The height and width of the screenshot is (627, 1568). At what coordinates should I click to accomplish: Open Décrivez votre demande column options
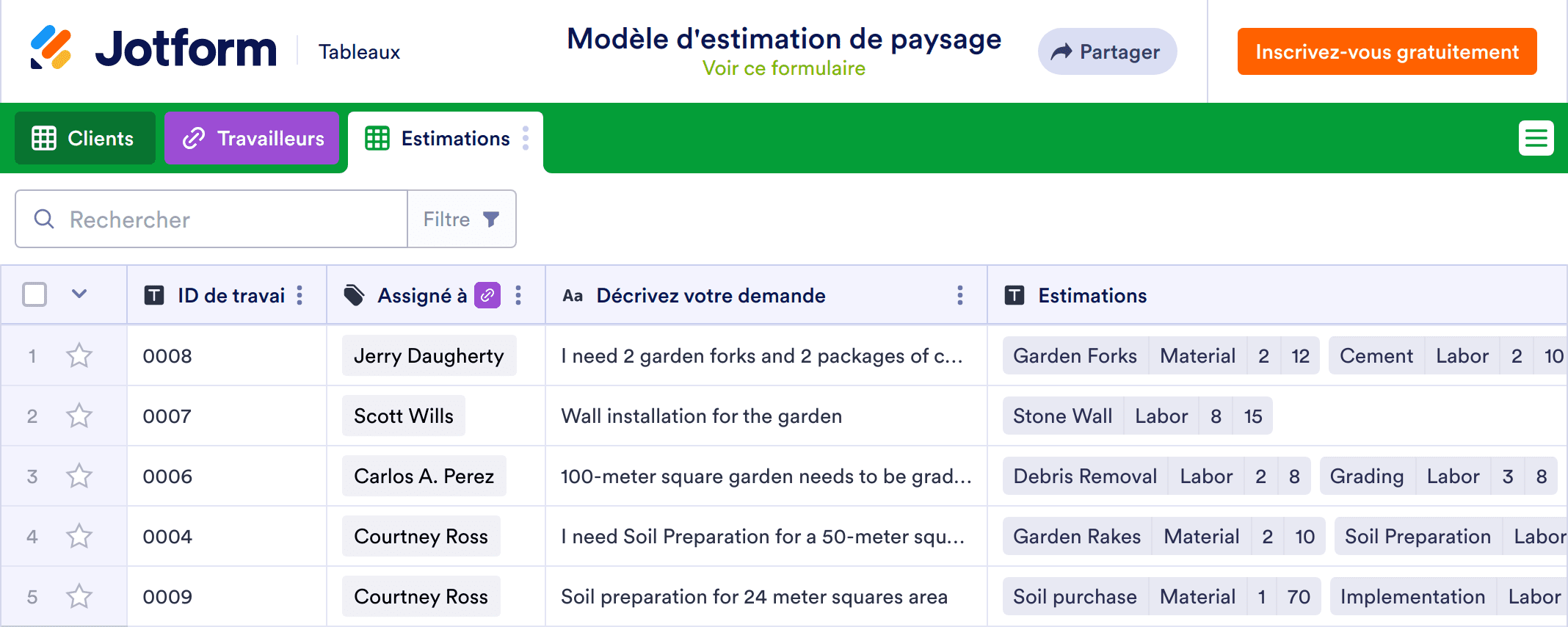(x=959, y=295)
